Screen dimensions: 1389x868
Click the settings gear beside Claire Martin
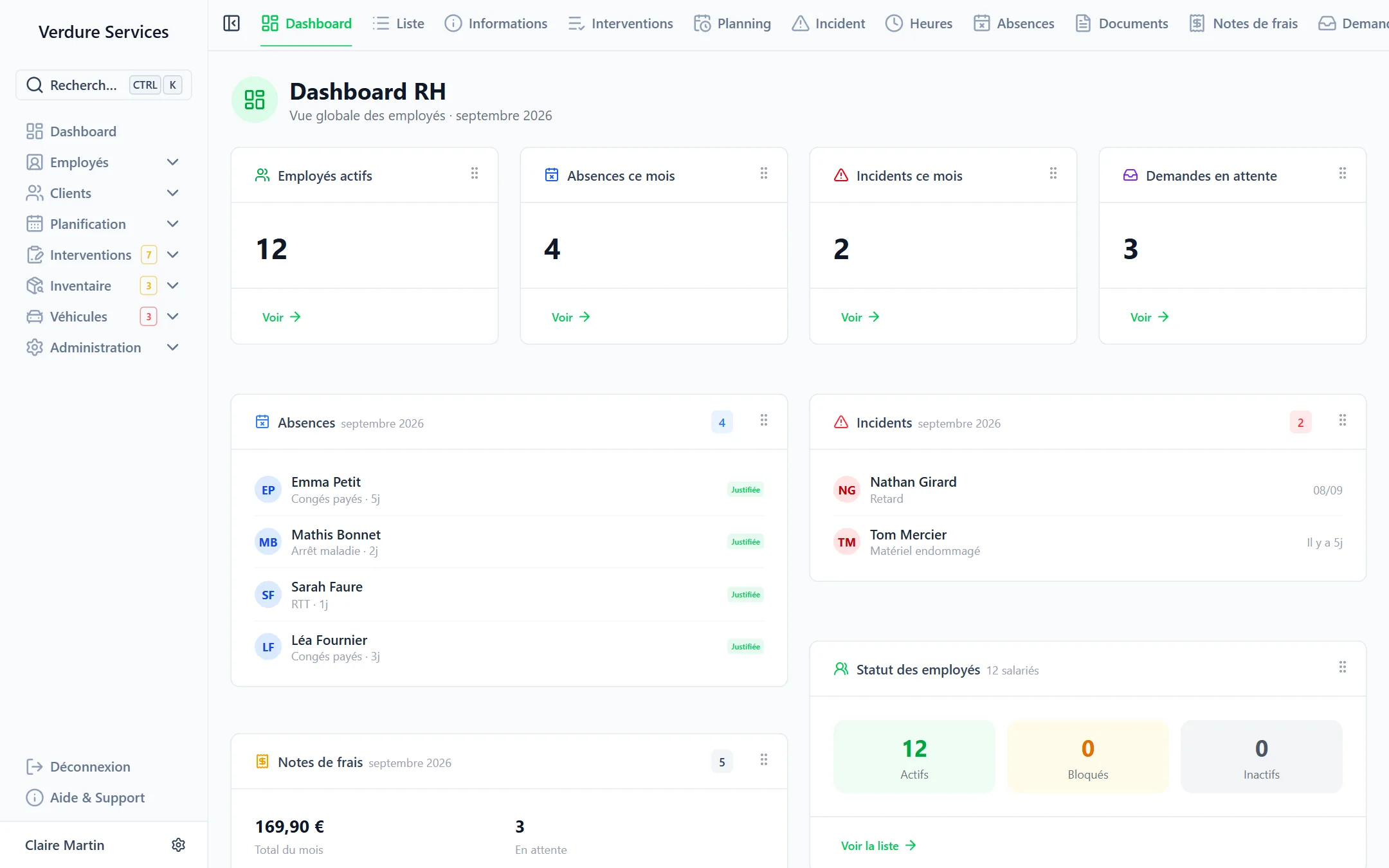click(x=179, y=845)
